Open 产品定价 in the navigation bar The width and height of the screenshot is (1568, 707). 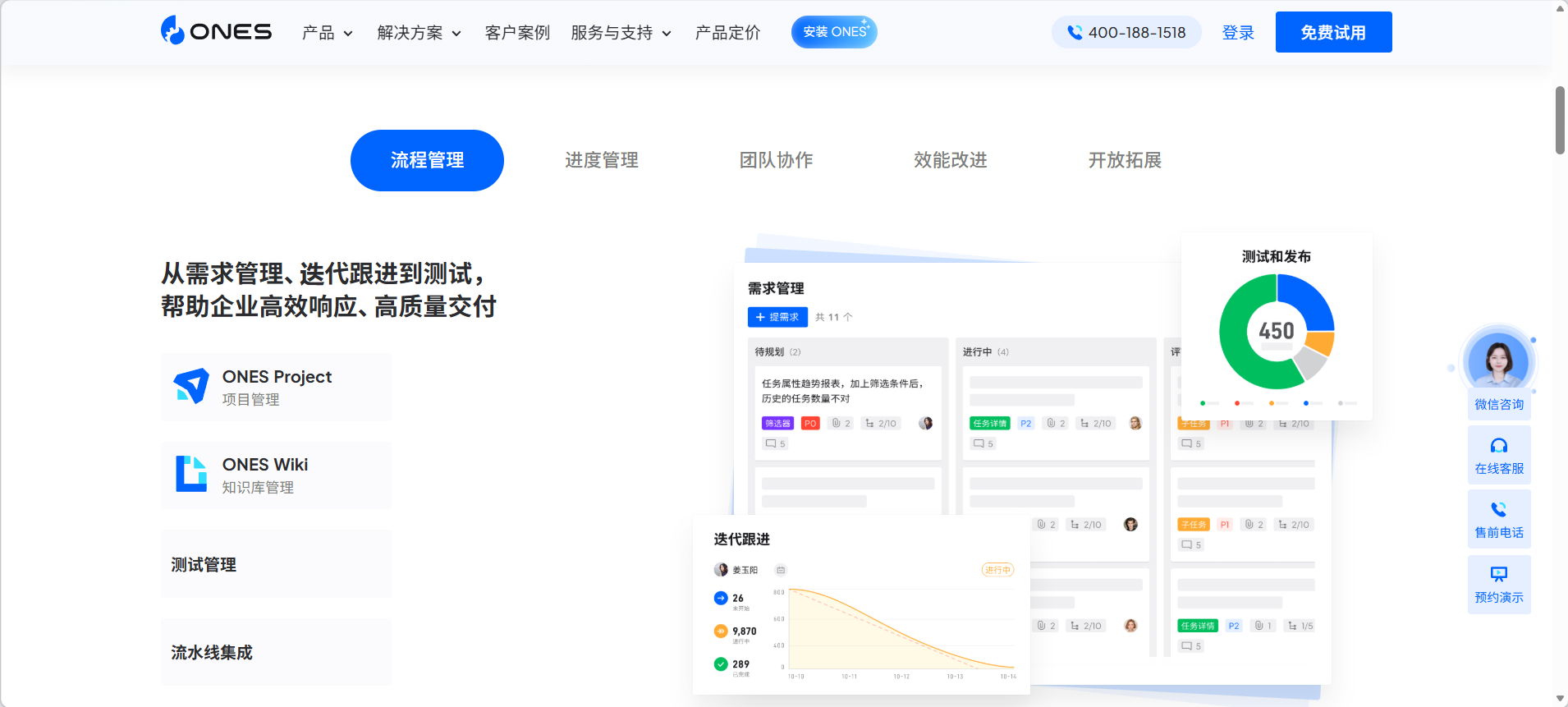pyautogui.click(x=727, y=33)
